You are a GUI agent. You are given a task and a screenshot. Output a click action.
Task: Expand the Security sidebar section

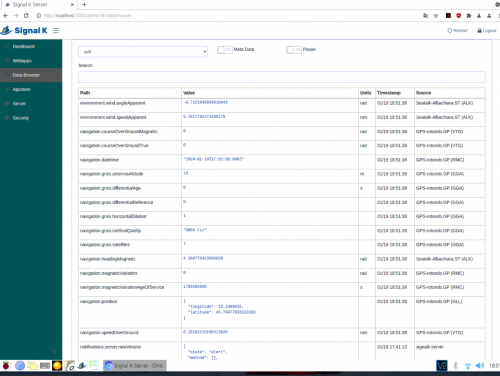click(31, 118)
